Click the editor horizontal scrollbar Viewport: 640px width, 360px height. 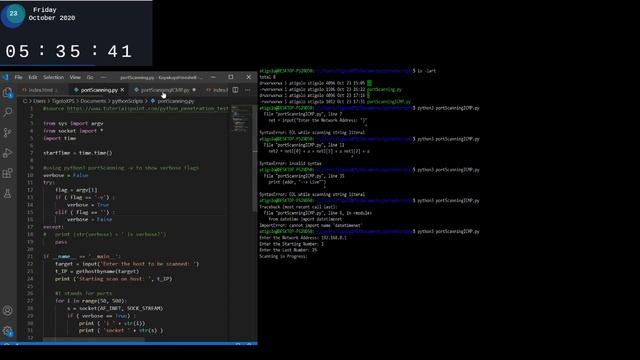(94, 339)
